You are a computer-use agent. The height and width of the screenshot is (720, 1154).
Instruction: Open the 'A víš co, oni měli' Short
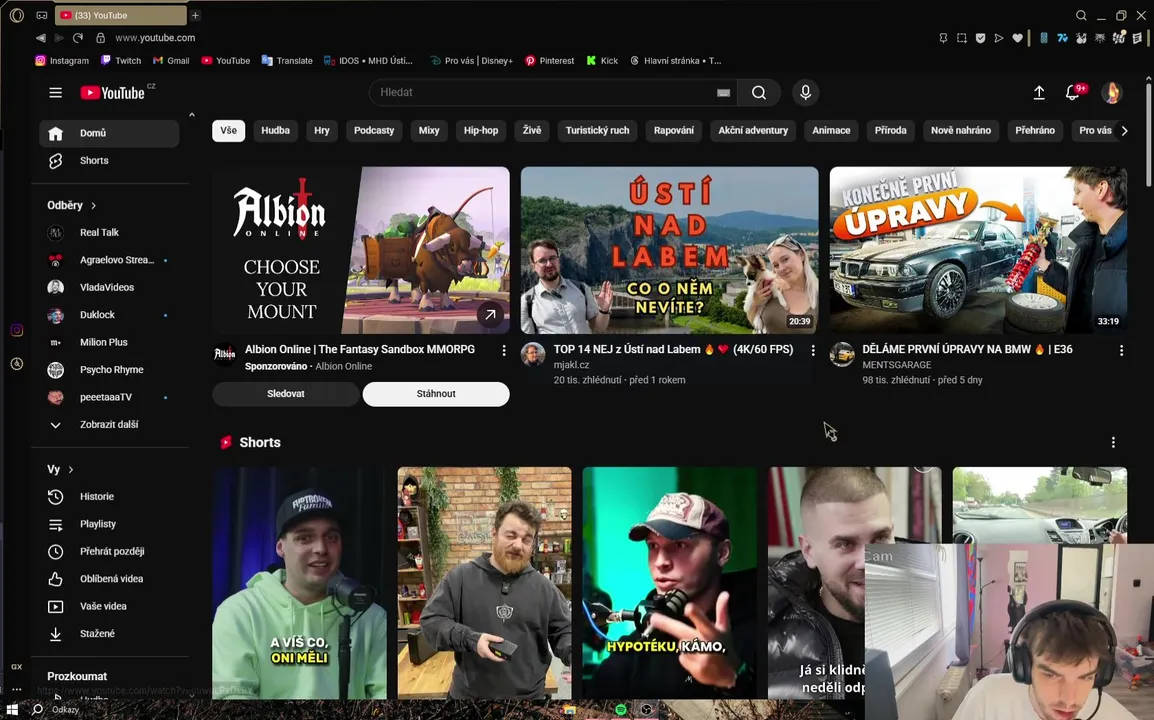tap(300, 583)
